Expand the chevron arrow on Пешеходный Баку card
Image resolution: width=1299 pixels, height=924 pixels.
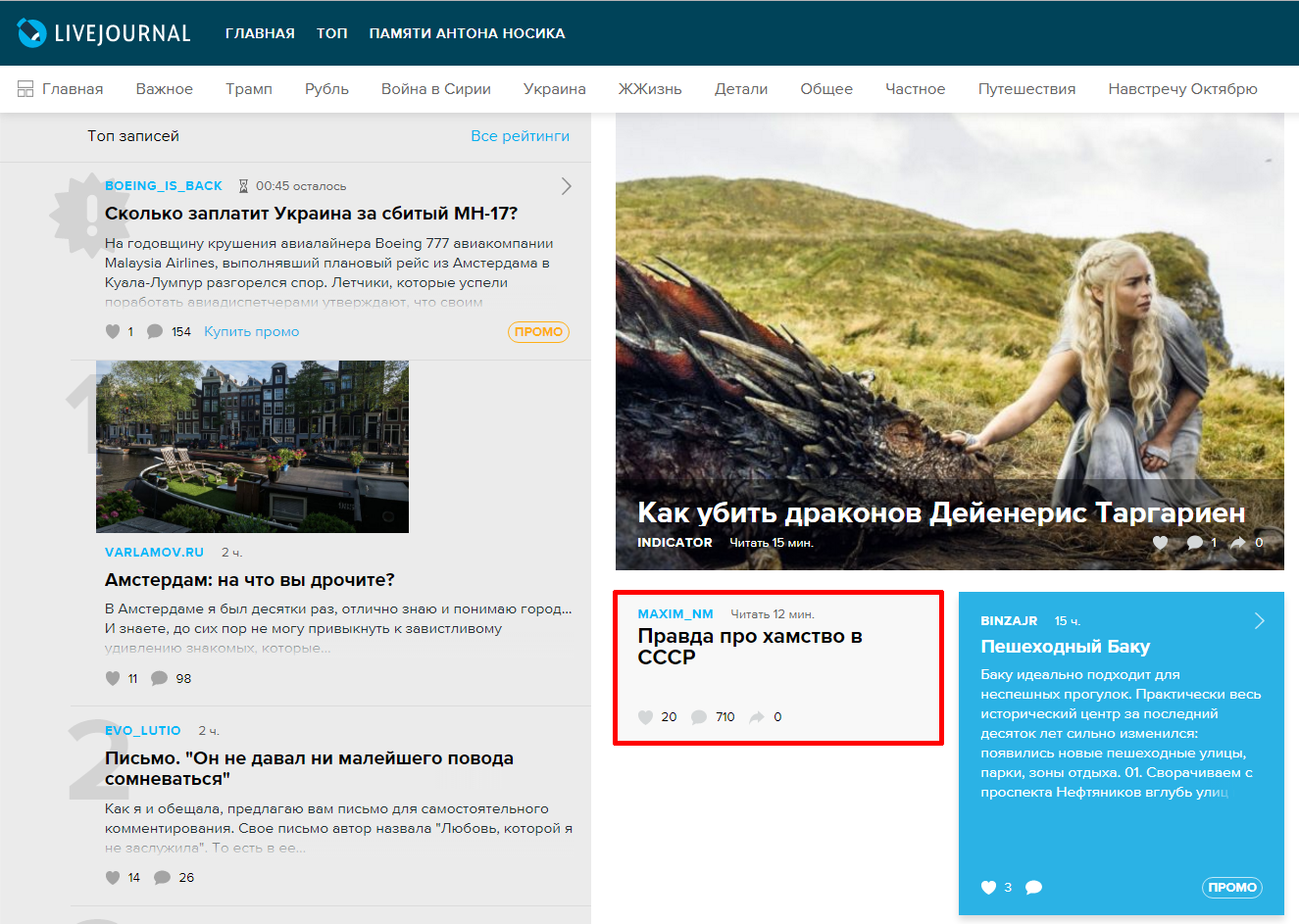coord(1260,621)
